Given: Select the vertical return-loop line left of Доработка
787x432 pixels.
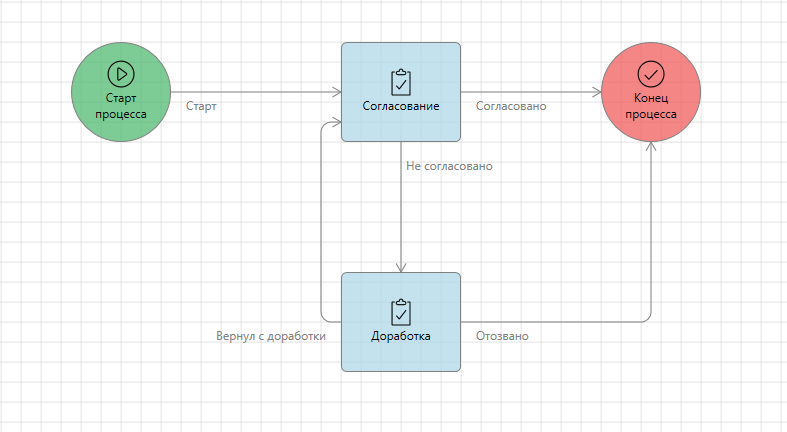Looking at the screenshot, I should pyautogui.click(x=321, y=220).
